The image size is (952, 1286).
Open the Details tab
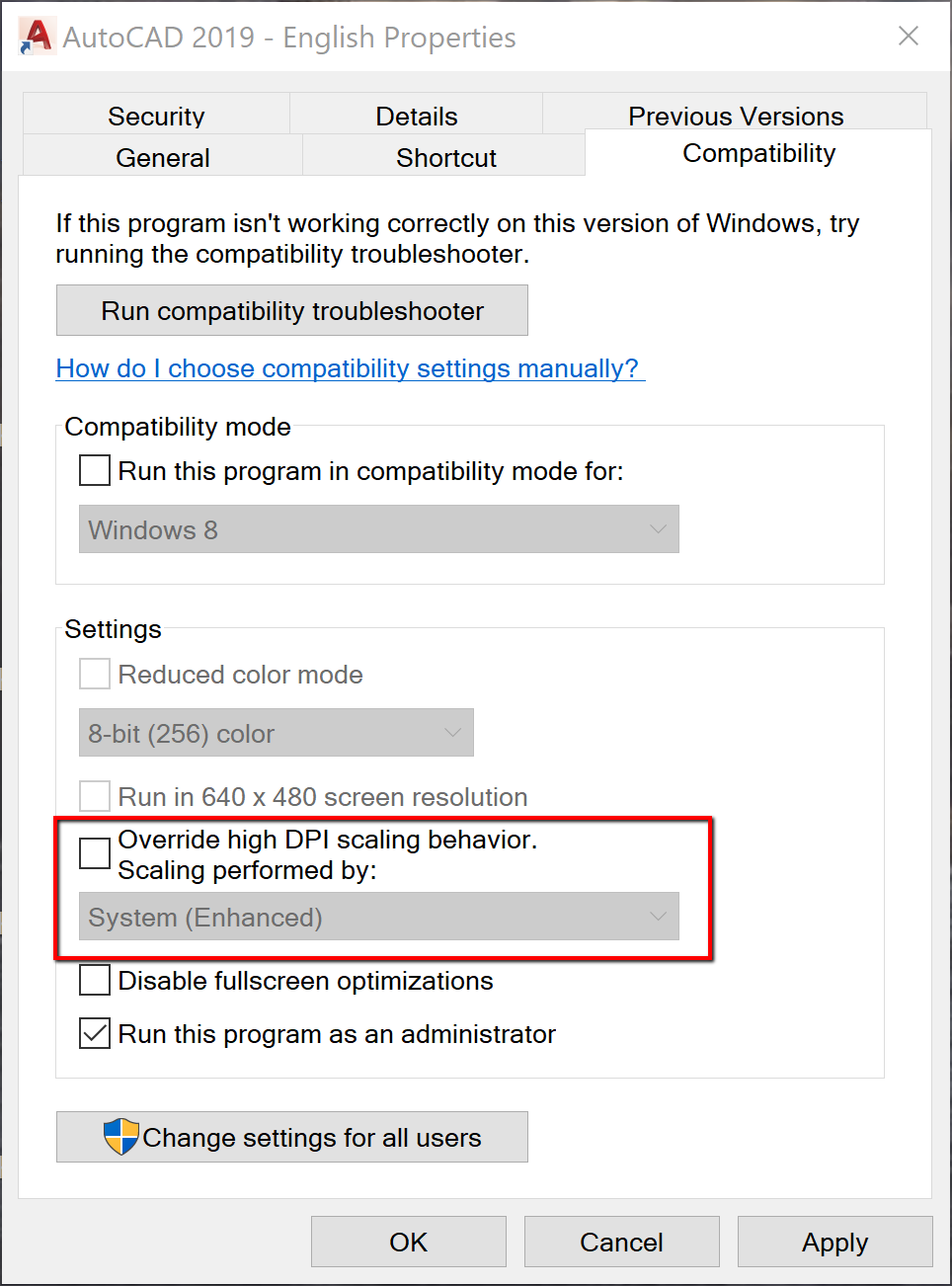tap(416, 116)
